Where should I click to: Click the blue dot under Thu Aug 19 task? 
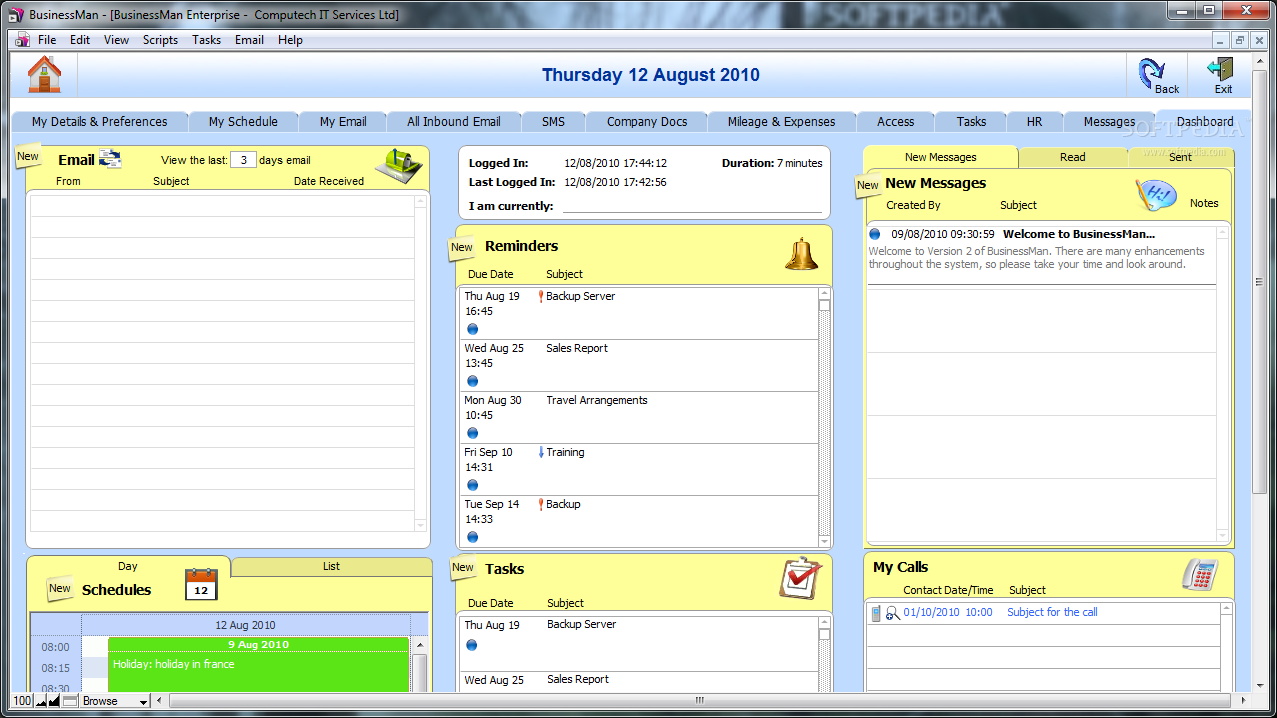coord(472,645)
